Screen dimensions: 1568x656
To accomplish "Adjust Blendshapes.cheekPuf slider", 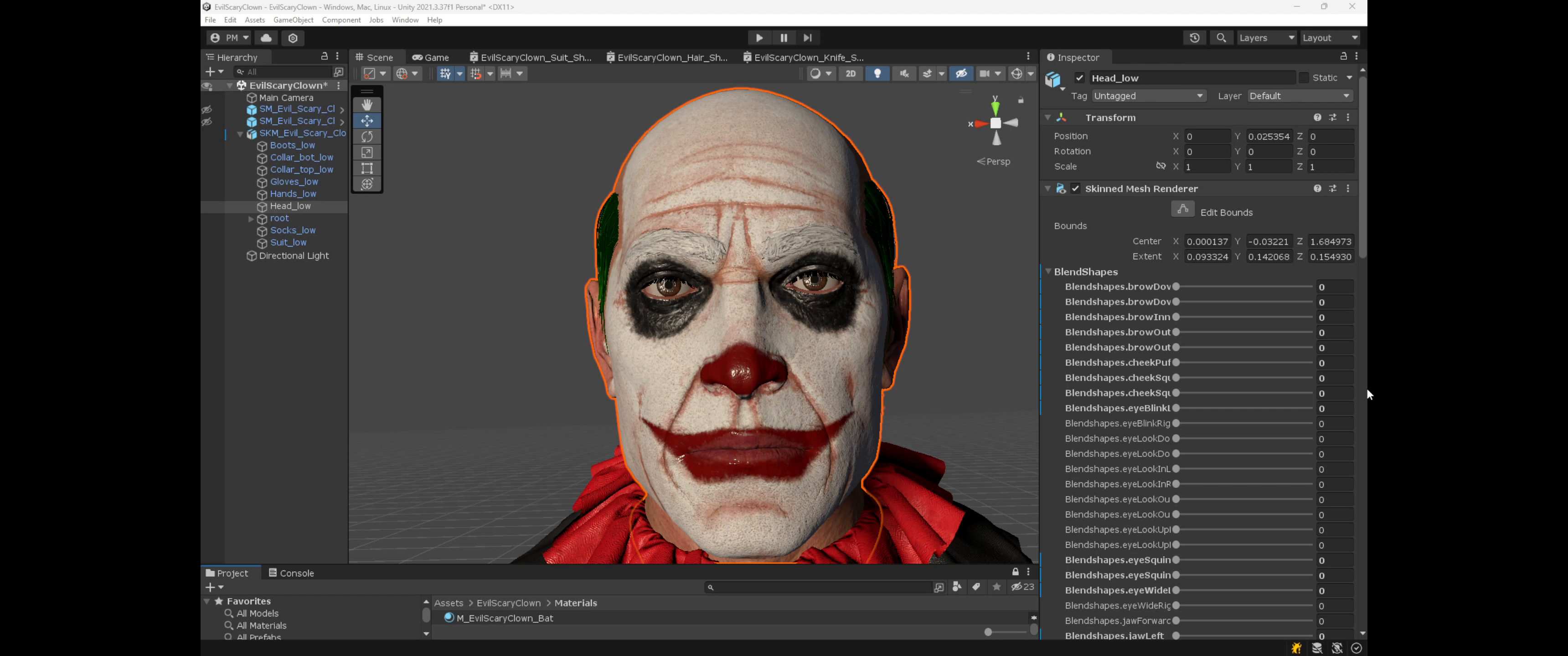I will pyautogui.click(x=1243, y=363).
